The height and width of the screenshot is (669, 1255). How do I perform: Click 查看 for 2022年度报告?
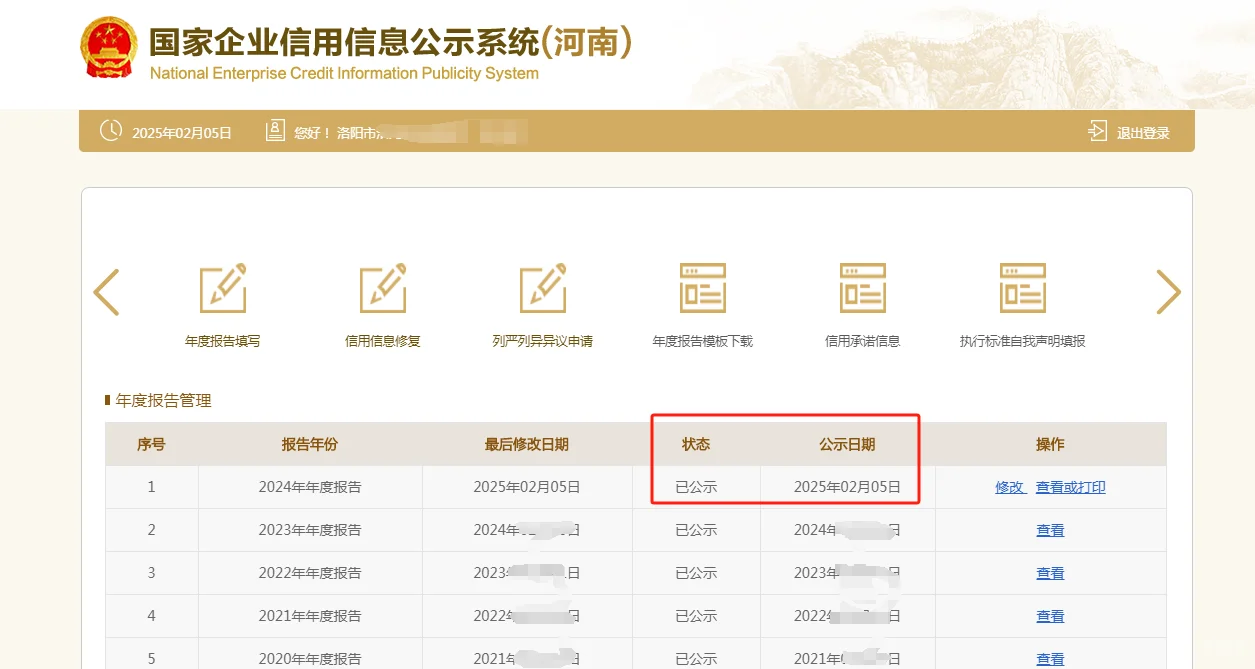tap(1050, 573)
